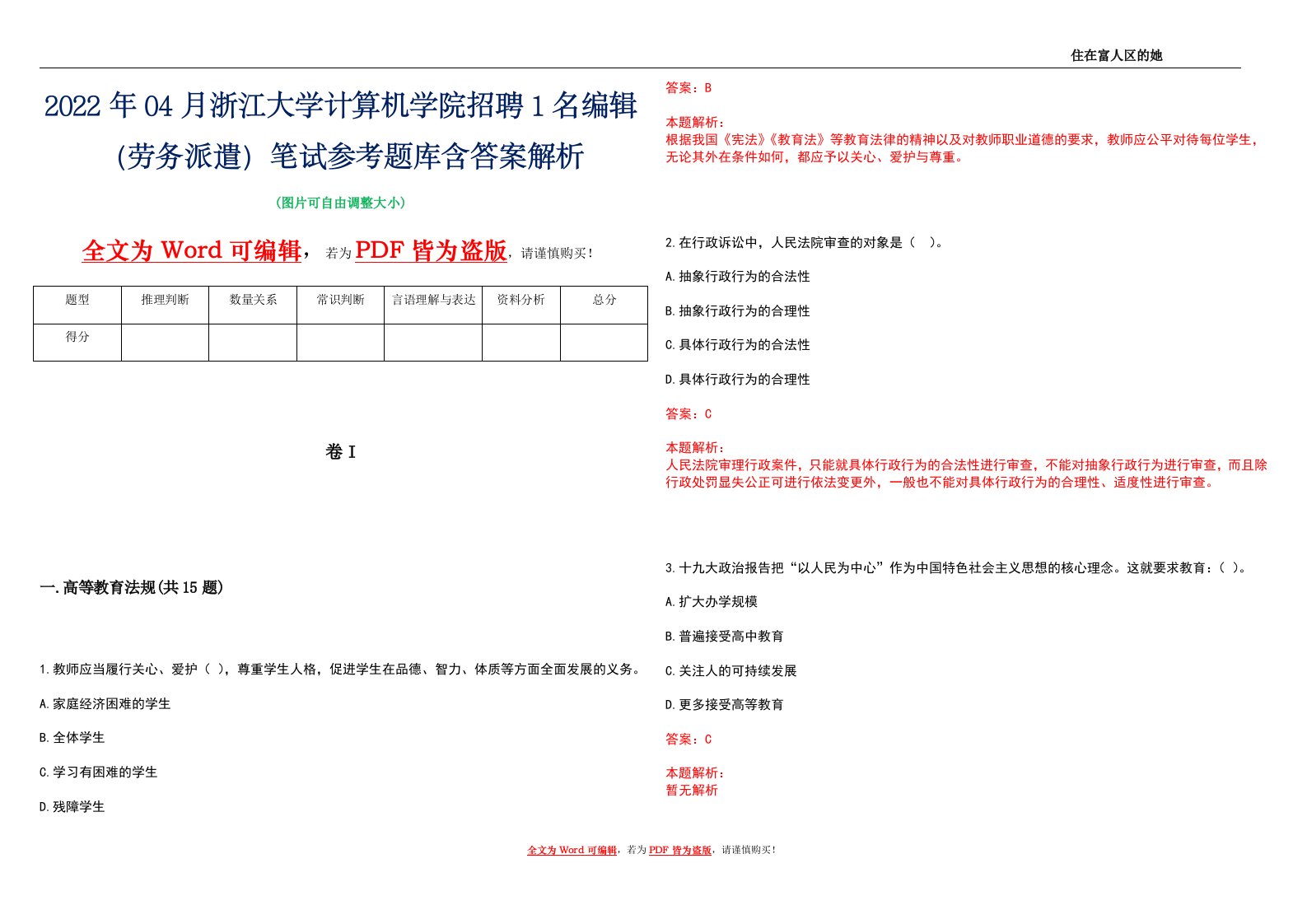The width and height of the screenshot is (1307, 924).
Task: Select option B.抽象行政行为的合理性
Action: click(738, 311)
